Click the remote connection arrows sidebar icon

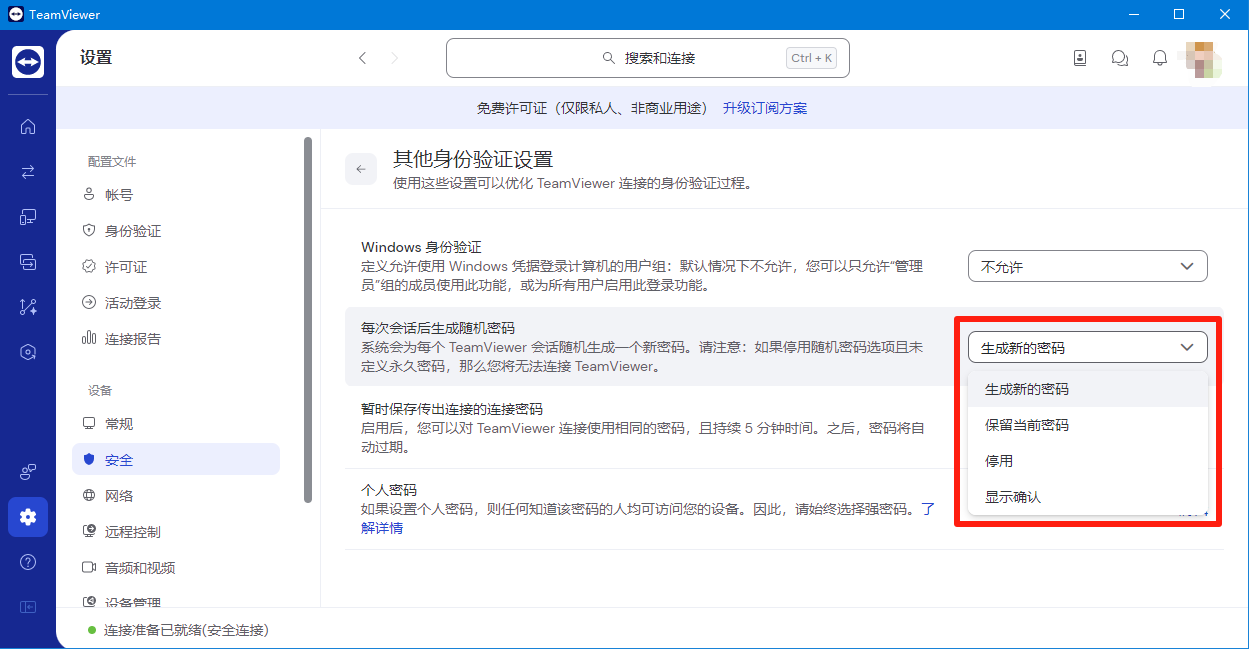pyautogui.click(x=28, y=171)
